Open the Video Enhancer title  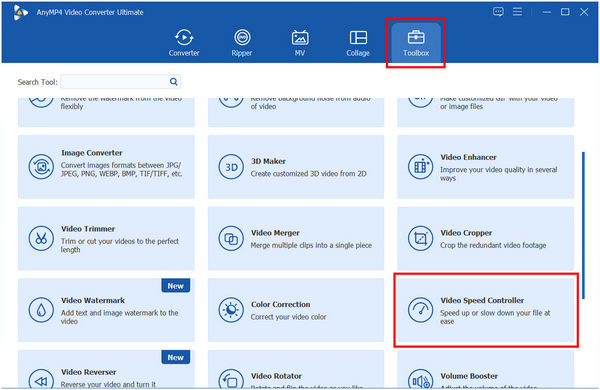pyautogui.click(x=468, y=157)
